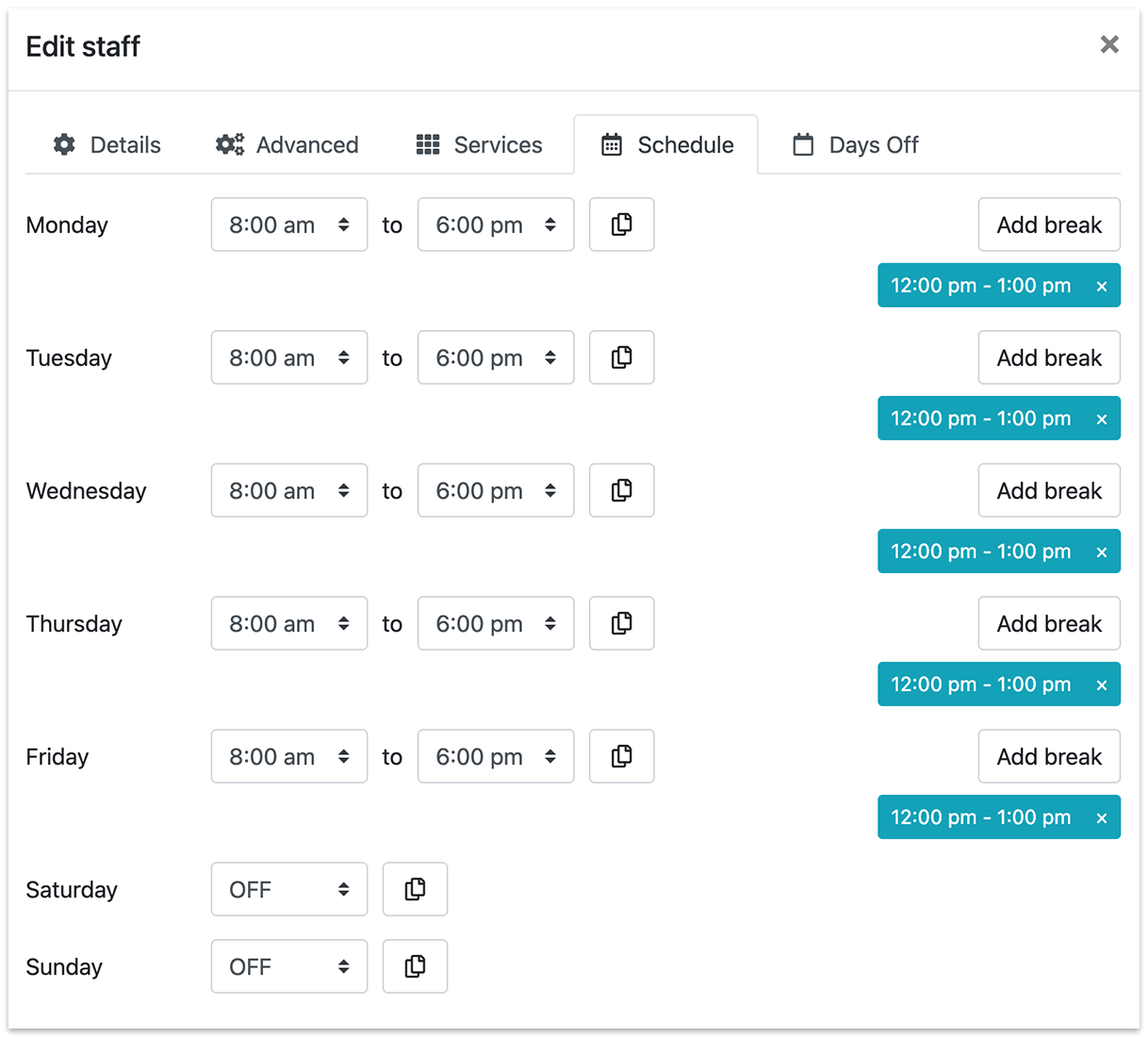This screenshot has height=1037, width=1148.
Task: Remove Wednesday's 12:00 pm break
Action: tap(1102, 552)
